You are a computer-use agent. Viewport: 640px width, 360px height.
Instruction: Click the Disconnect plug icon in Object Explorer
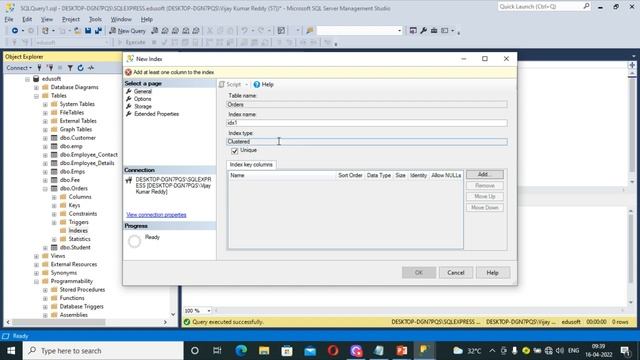[50, 68]
